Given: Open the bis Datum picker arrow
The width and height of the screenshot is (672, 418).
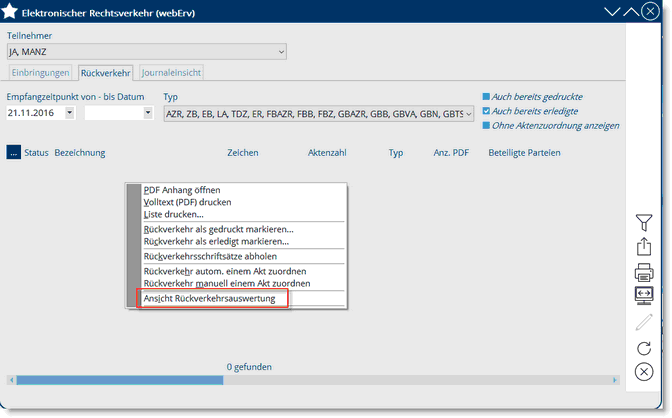Looking at the screenshot, I should tap(148, 113).
